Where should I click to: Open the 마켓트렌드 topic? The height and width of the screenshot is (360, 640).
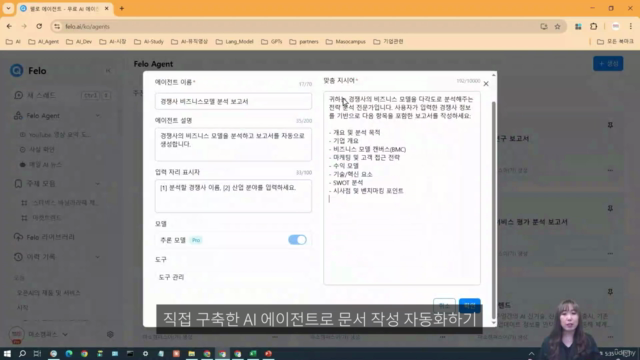pos(47,218)
